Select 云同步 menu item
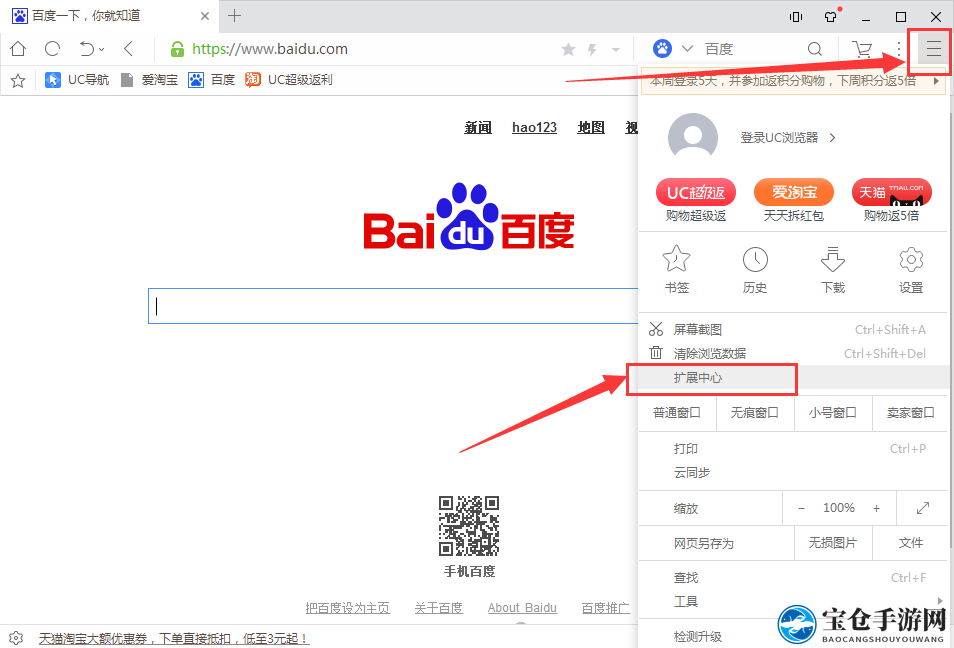954x648 pixels. click(793, 473)
